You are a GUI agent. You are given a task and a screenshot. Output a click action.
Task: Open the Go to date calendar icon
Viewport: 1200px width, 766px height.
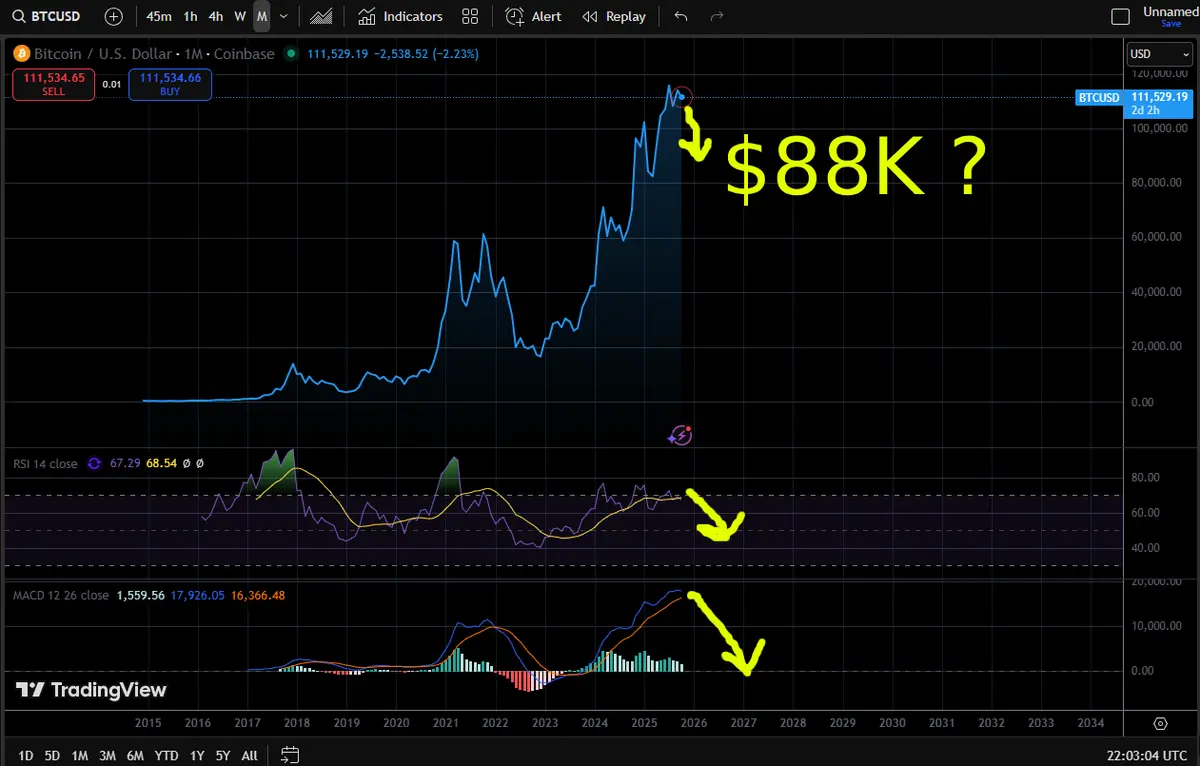point(290,755)
